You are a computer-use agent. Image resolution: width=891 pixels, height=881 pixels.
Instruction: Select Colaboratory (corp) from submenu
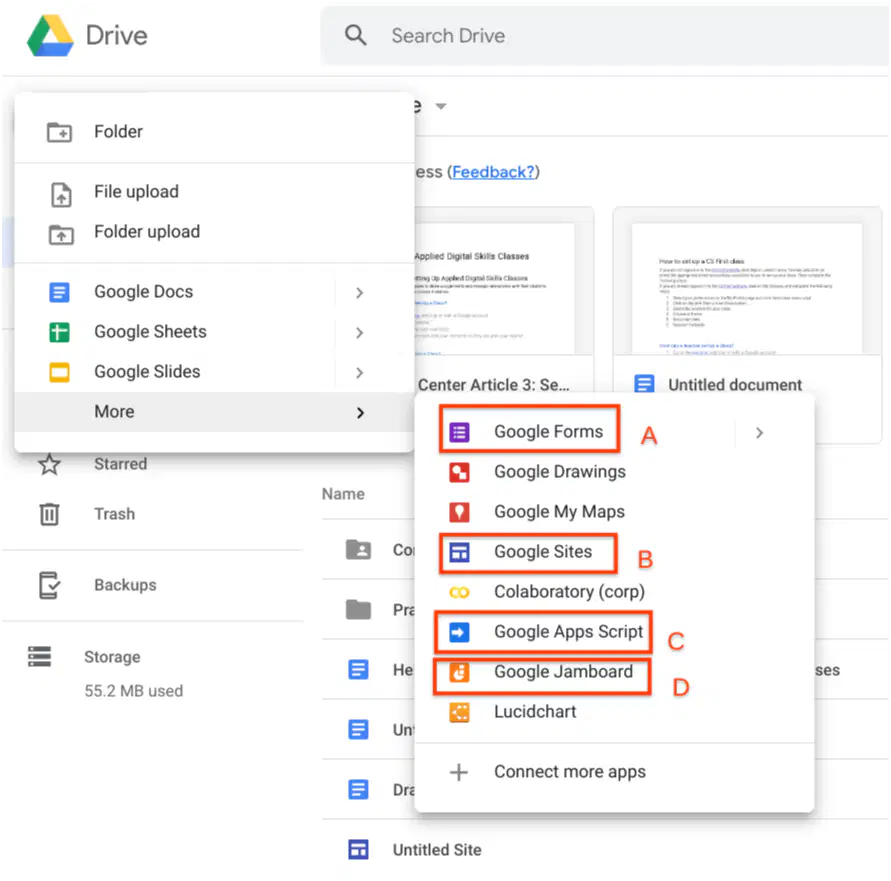(615, 592)
